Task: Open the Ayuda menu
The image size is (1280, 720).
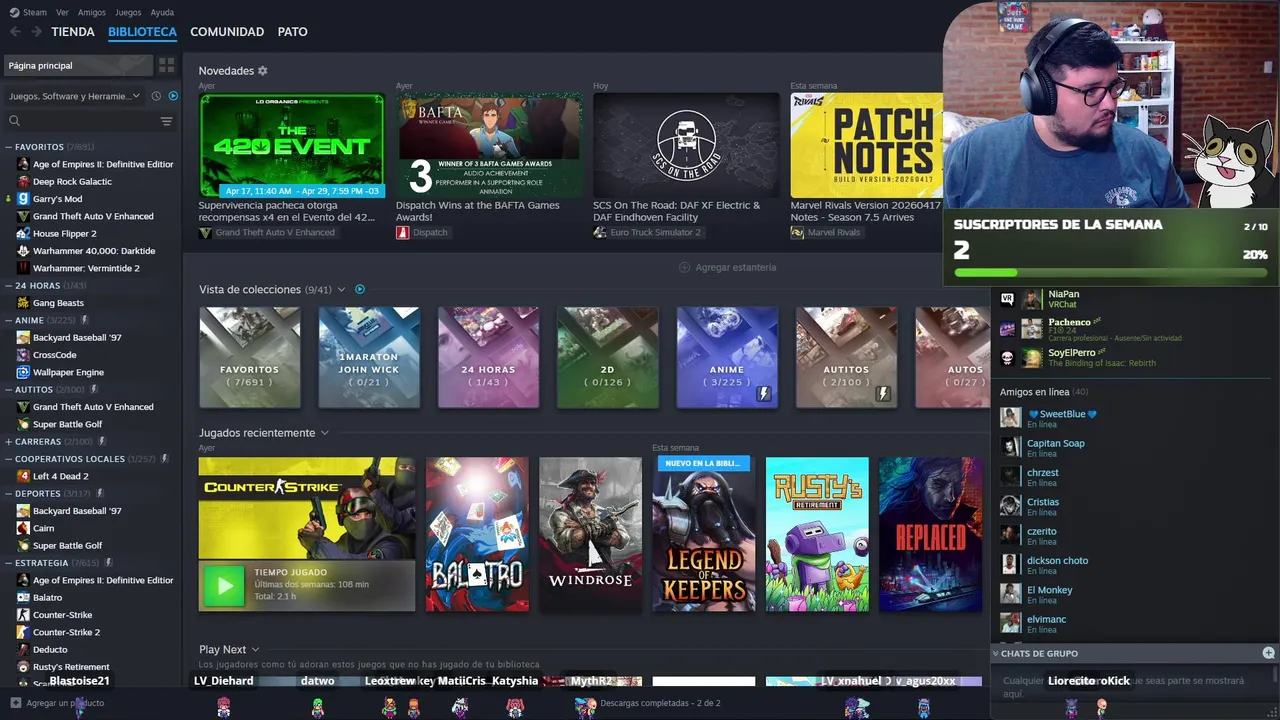Action: coord(162,12)
